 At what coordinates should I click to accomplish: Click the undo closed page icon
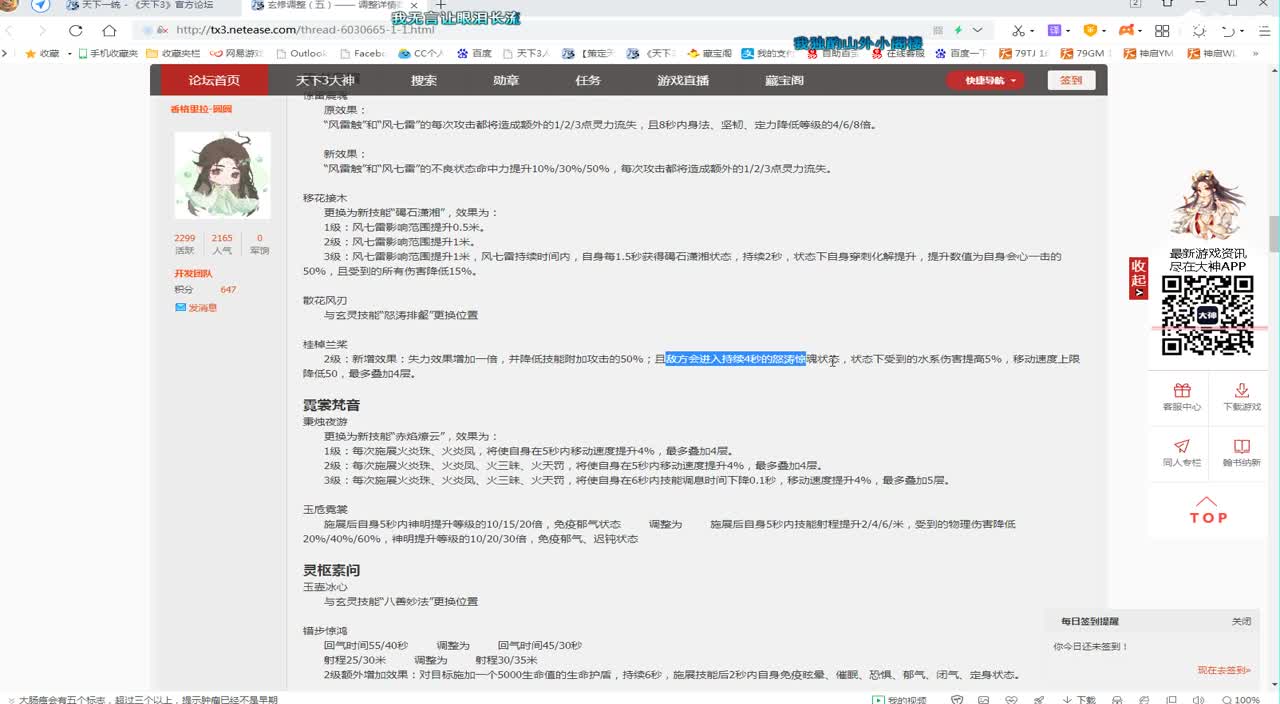point(1229,30)
